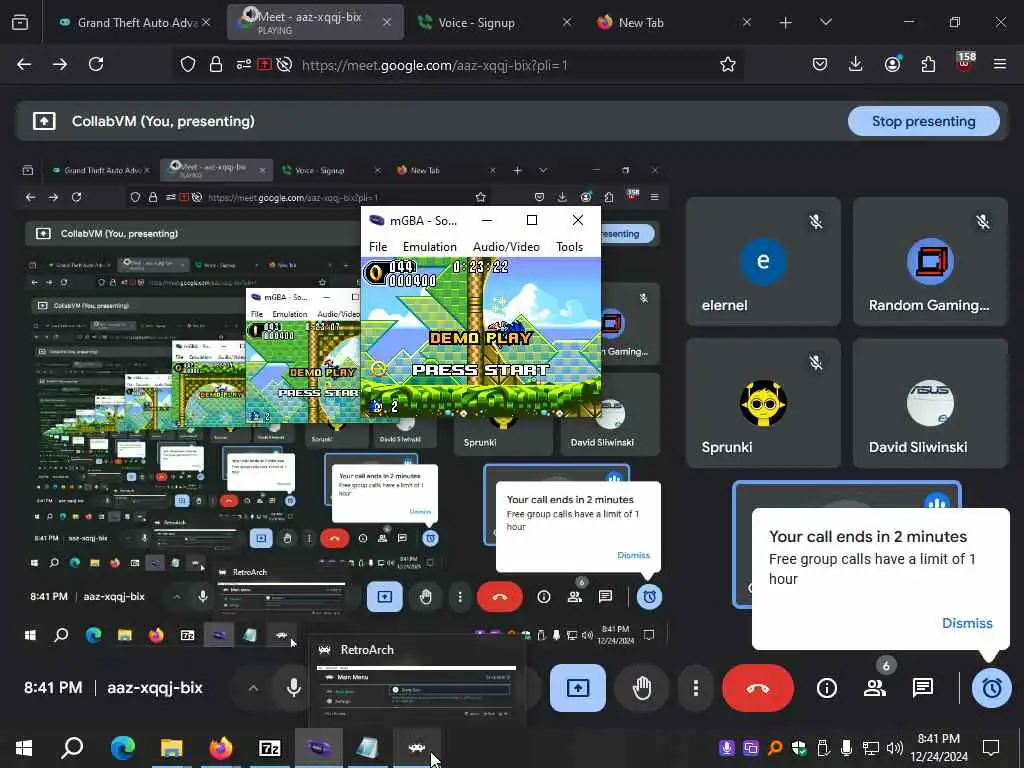Viewport: 1024px width, 768px height.
Task: Dismiss the call ends notification
Action: tap(967, 623)
